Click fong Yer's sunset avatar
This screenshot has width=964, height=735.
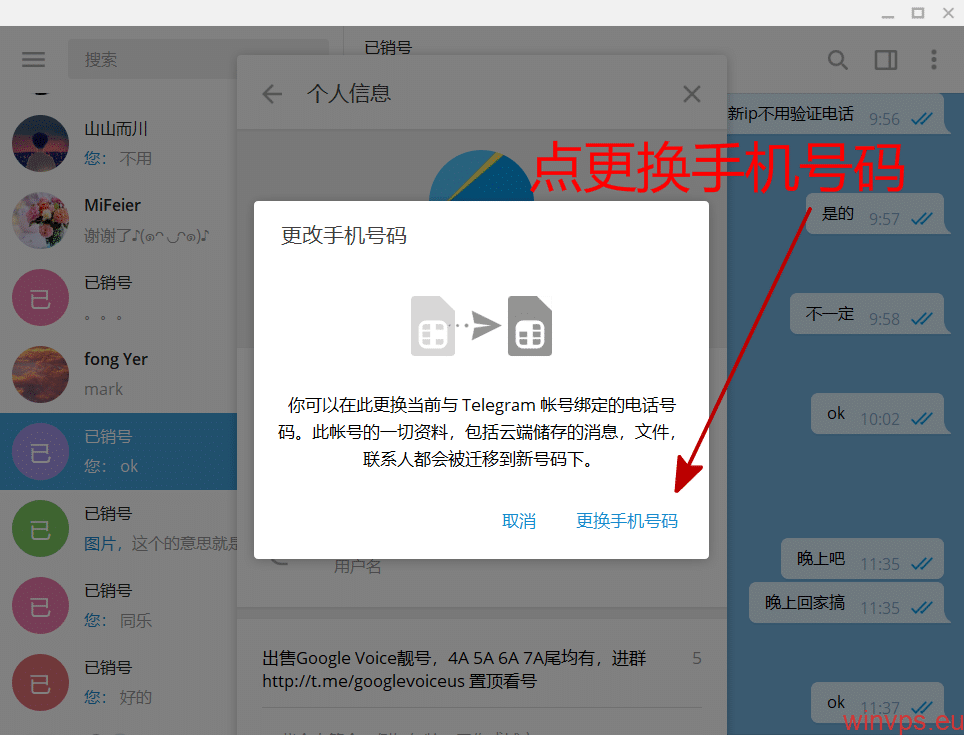pos(41,374)
